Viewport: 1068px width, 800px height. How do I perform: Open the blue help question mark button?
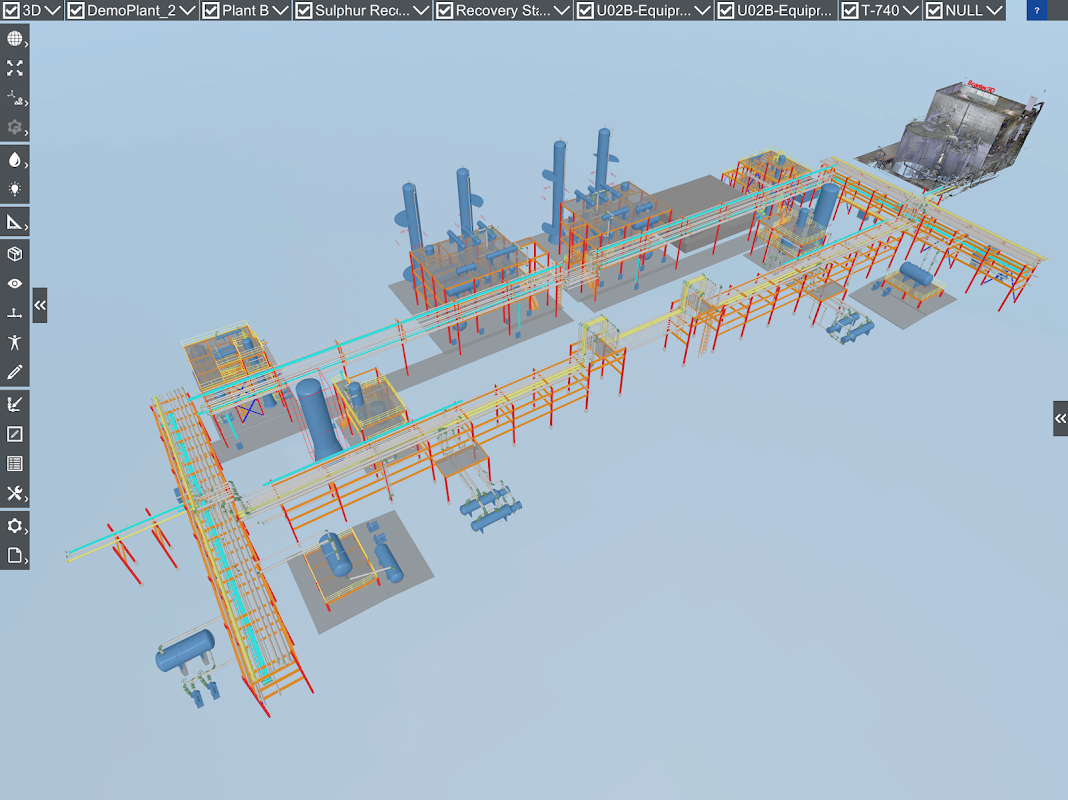pos(1037,10)
